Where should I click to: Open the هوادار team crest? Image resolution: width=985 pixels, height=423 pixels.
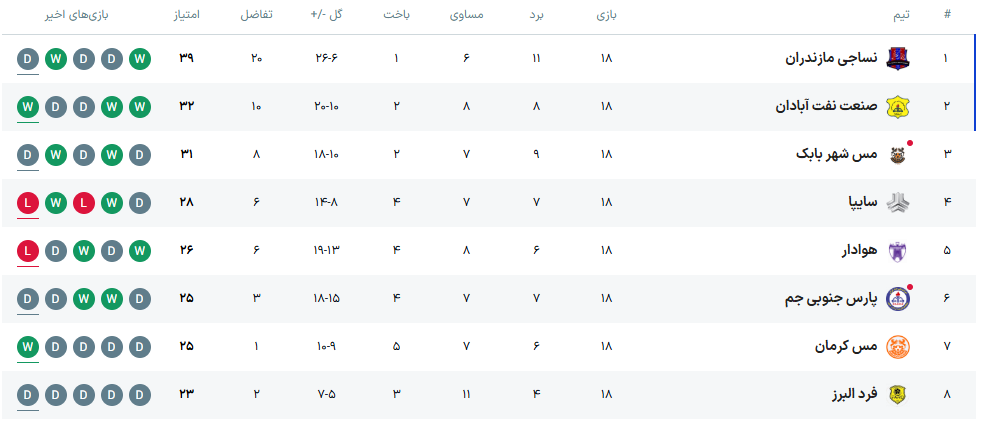pos(897,250)
